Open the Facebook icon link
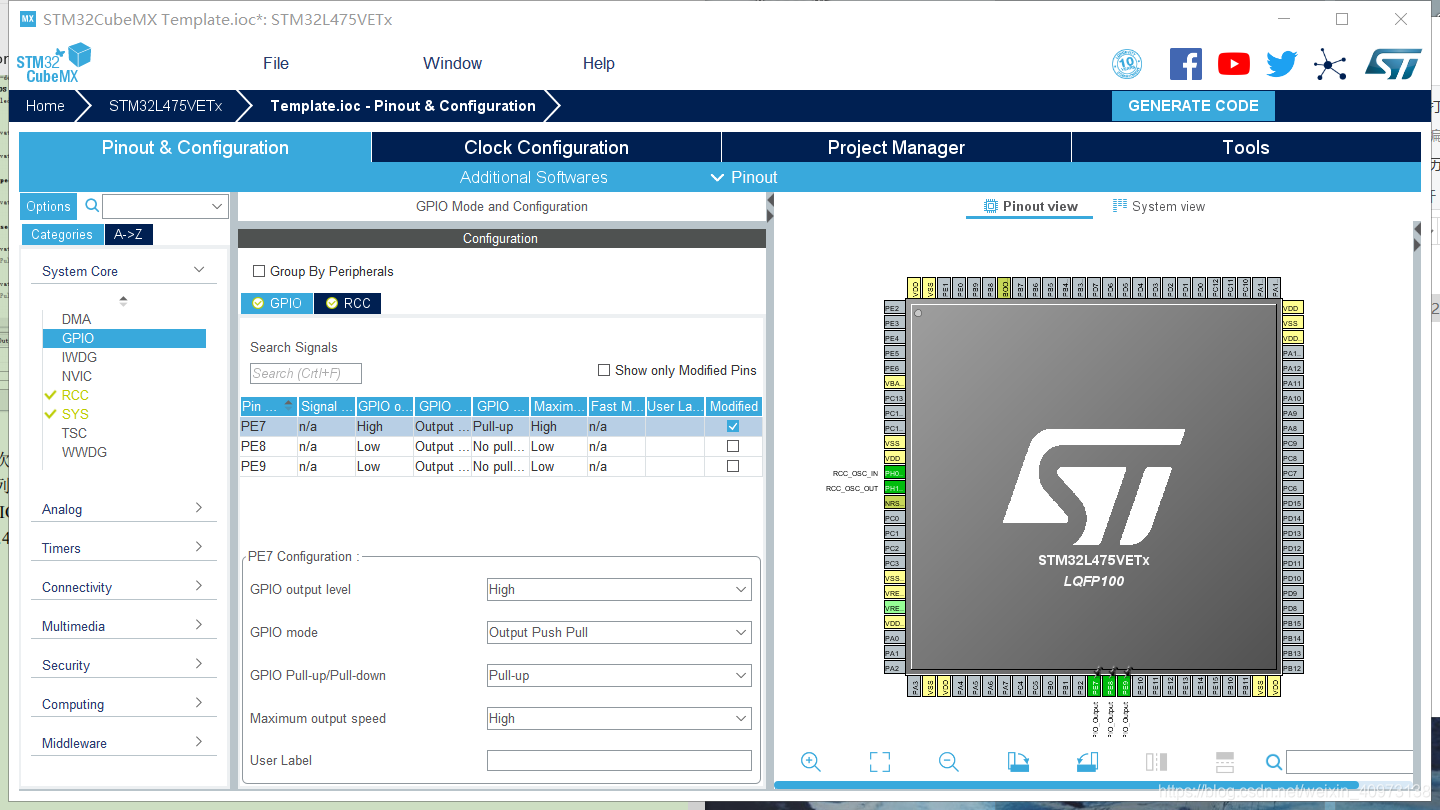 pyautogui.click(x=1186, y=64)
